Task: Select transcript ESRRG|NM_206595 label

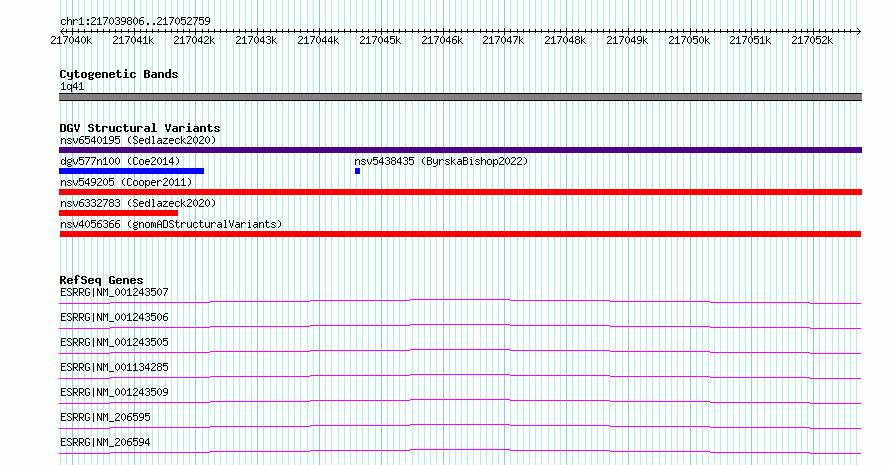Action: [105, 417]
